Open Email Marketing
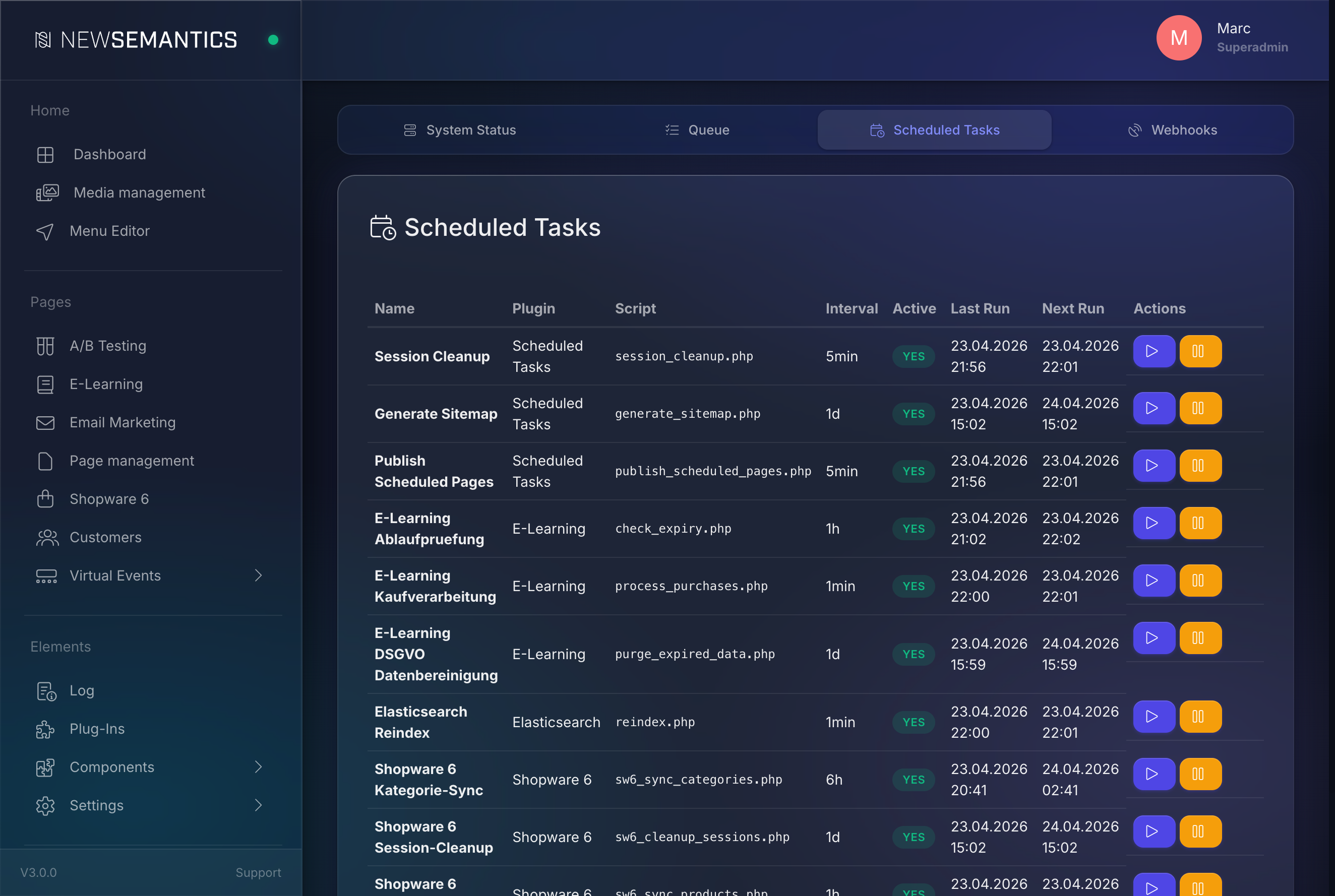1335x896 pixels. click(106, 422)
